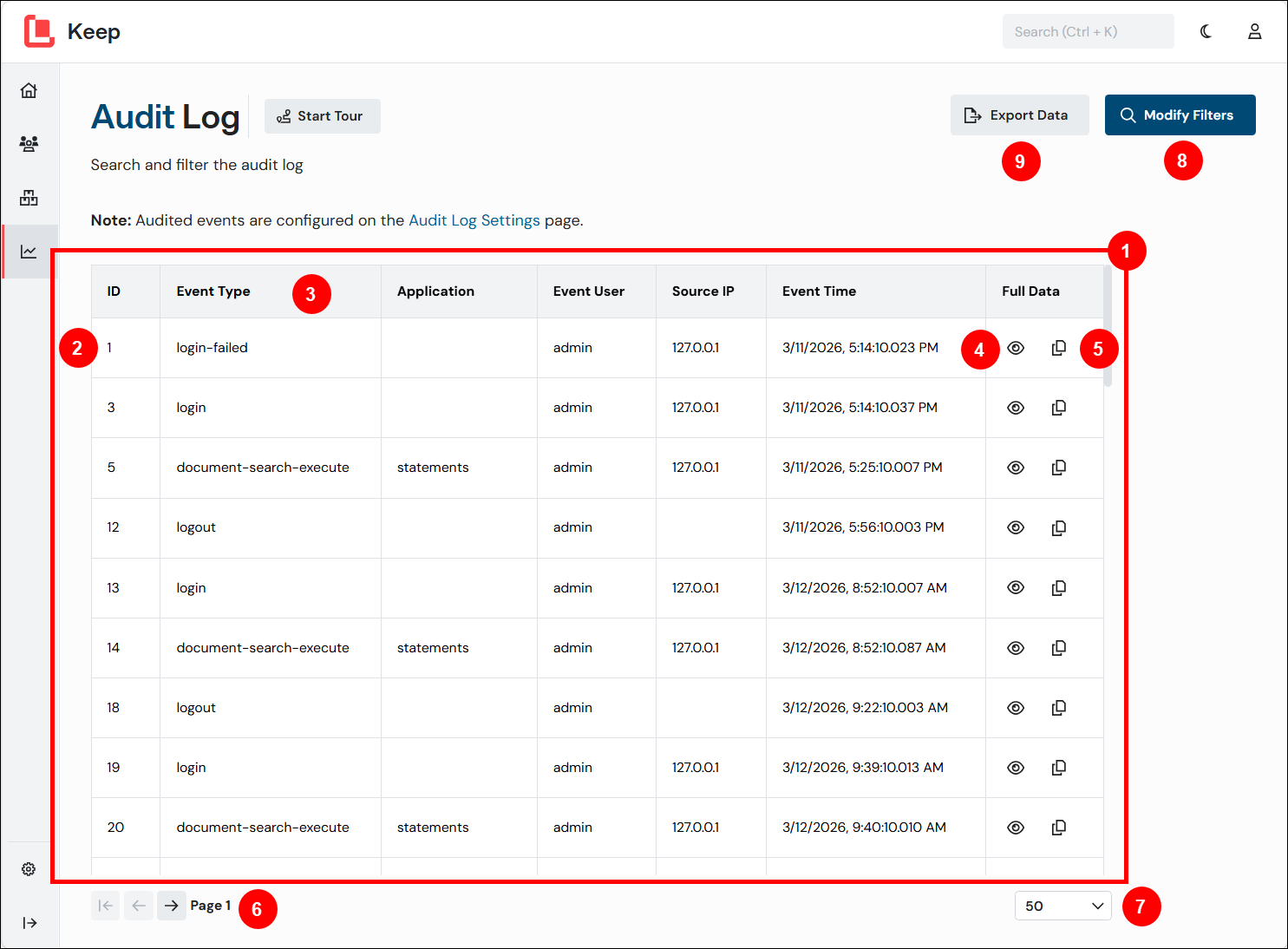Copy full data for event ID 14
Viewport: 1288px width, 949px height.
tap(1059, 648)
